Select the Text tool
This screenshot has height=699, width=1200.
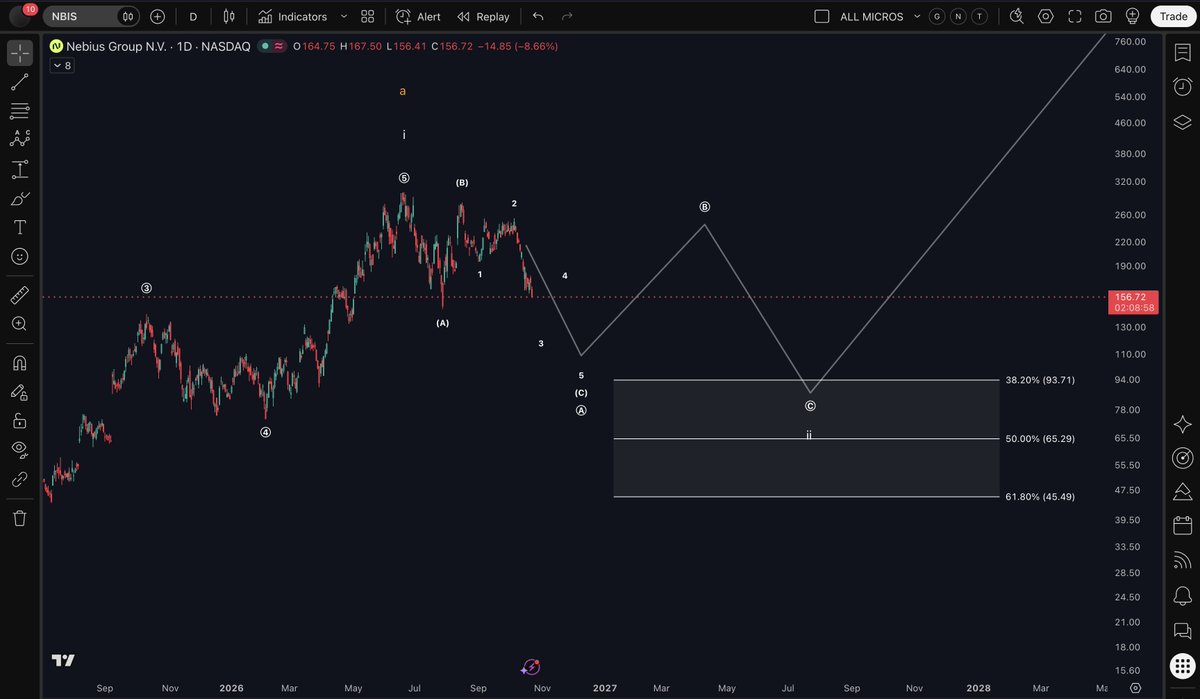click(x=19, y=228)
